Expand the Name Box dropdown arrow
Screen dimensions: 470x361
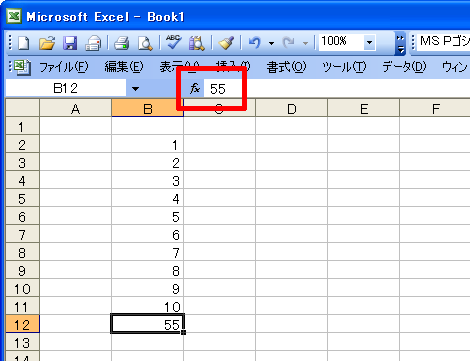(135, 89)
